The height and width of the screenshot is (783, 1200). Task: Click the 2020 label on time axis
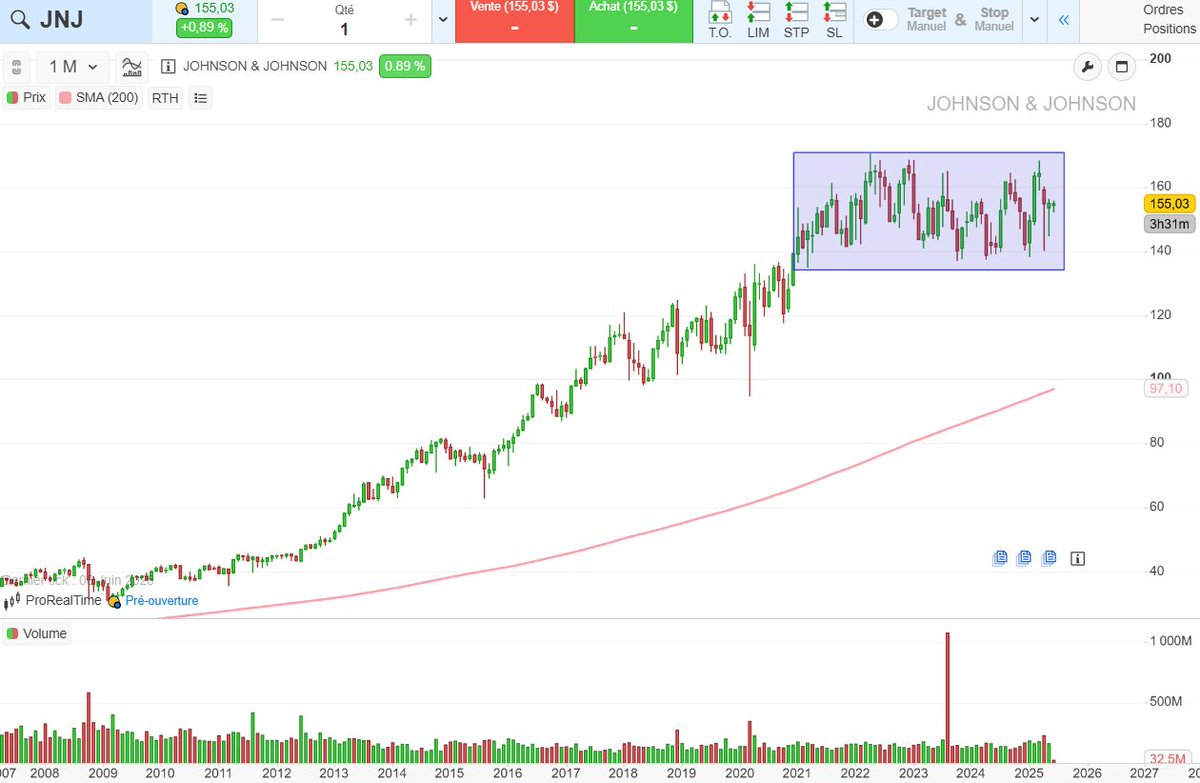[738, 773]
